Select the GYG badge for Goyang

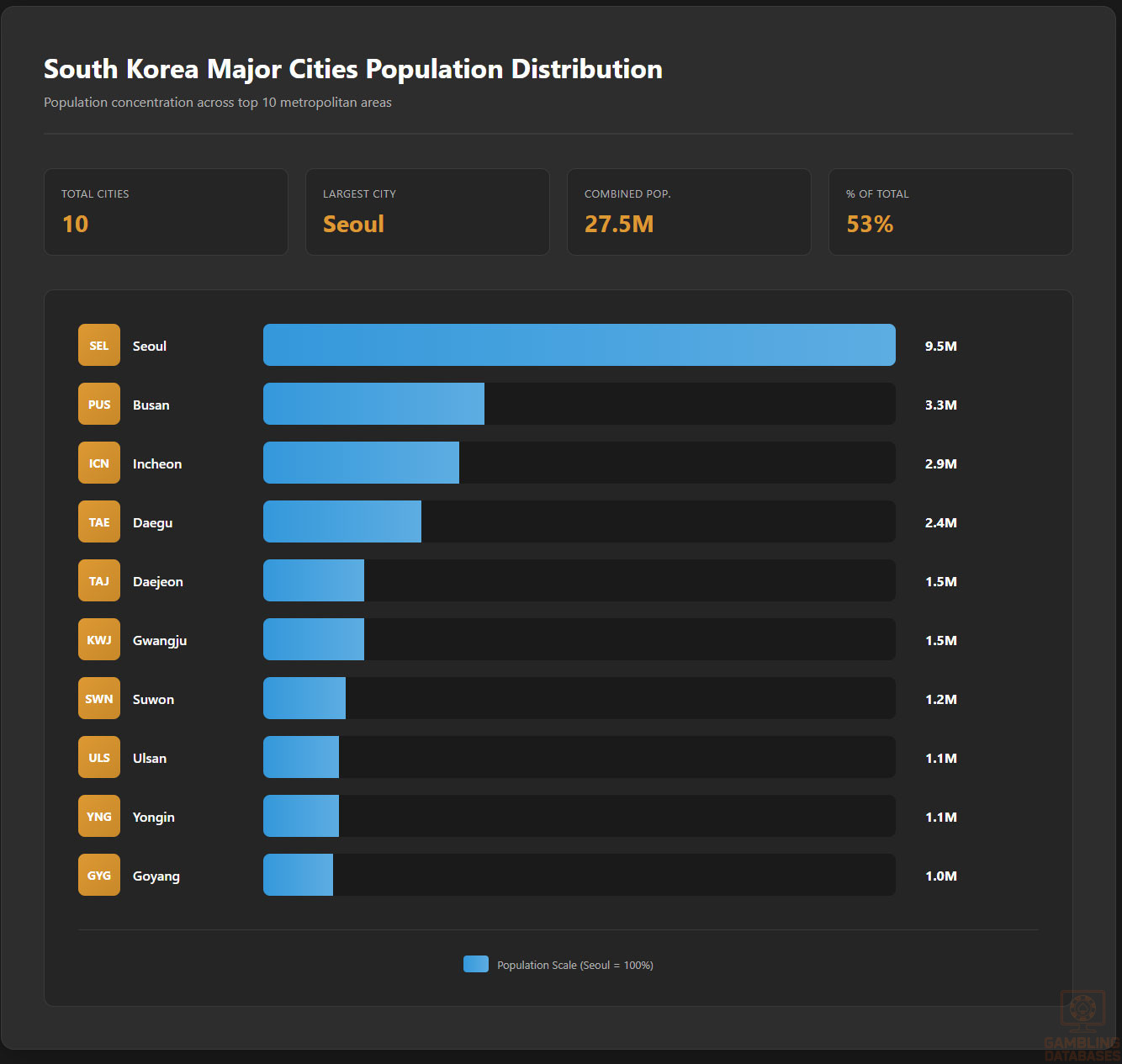99,875
